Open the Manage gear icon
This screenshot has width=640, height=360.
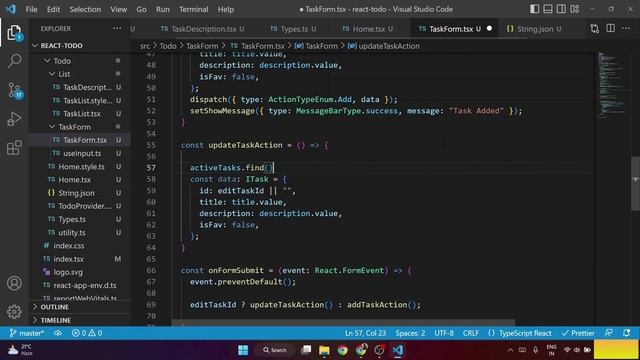point(14,311)
